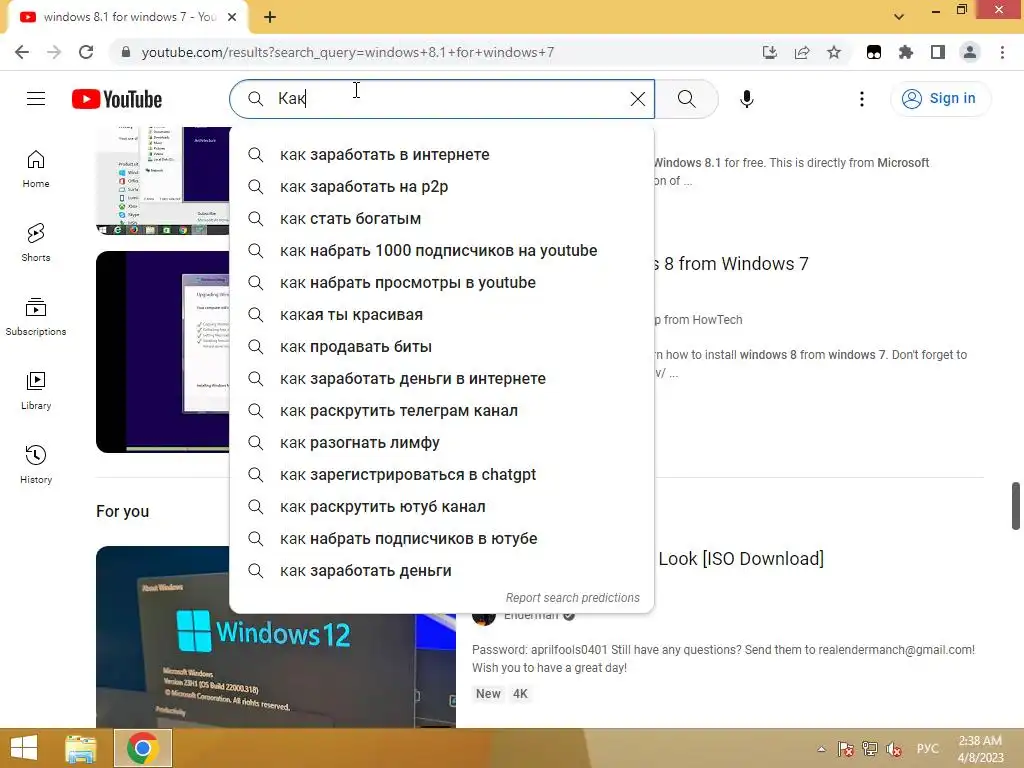1024x768 pixels.
Task: Click the install/download page icon in address bar
Action: point(770,52)
